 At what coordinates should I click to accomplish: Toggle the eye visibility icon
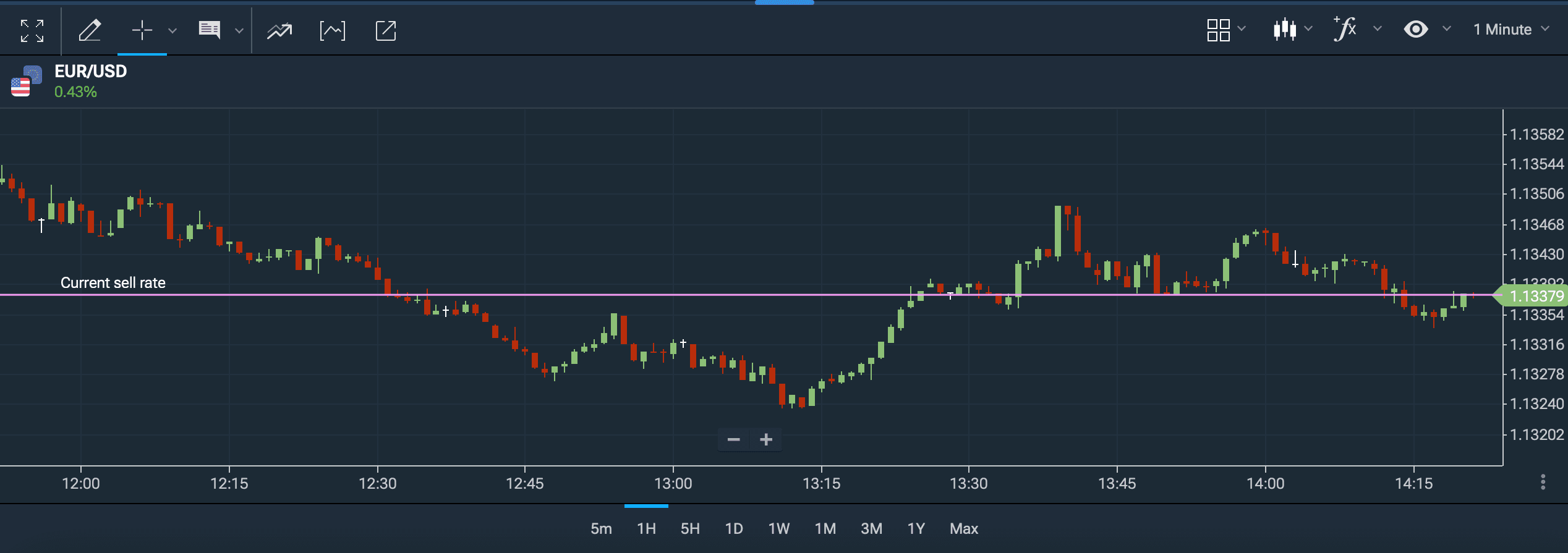(1416, 30)
